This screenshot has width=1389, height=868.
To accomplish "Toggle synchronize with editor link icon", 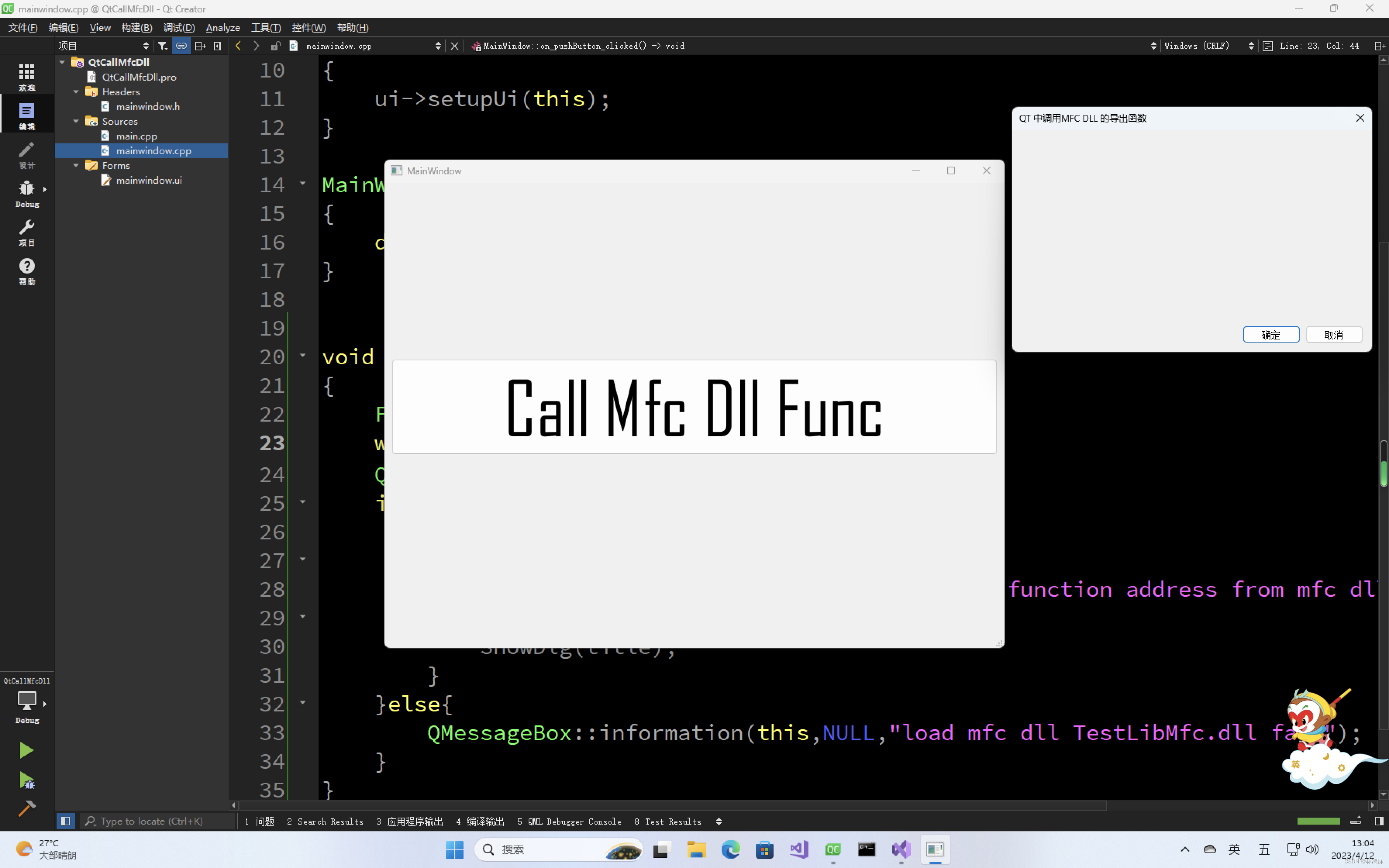I will (x=181, y=46).
